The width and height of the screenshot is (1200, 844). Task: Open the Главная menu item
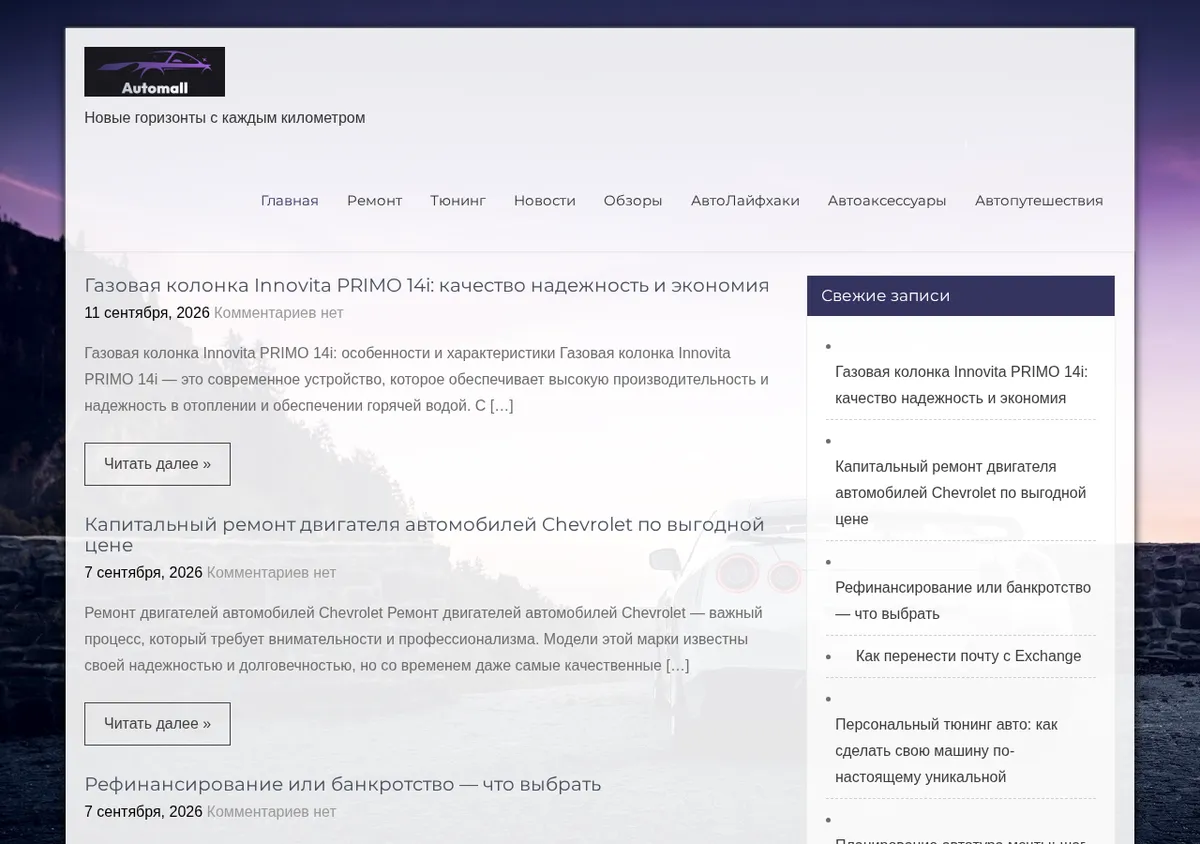(289, 200)
